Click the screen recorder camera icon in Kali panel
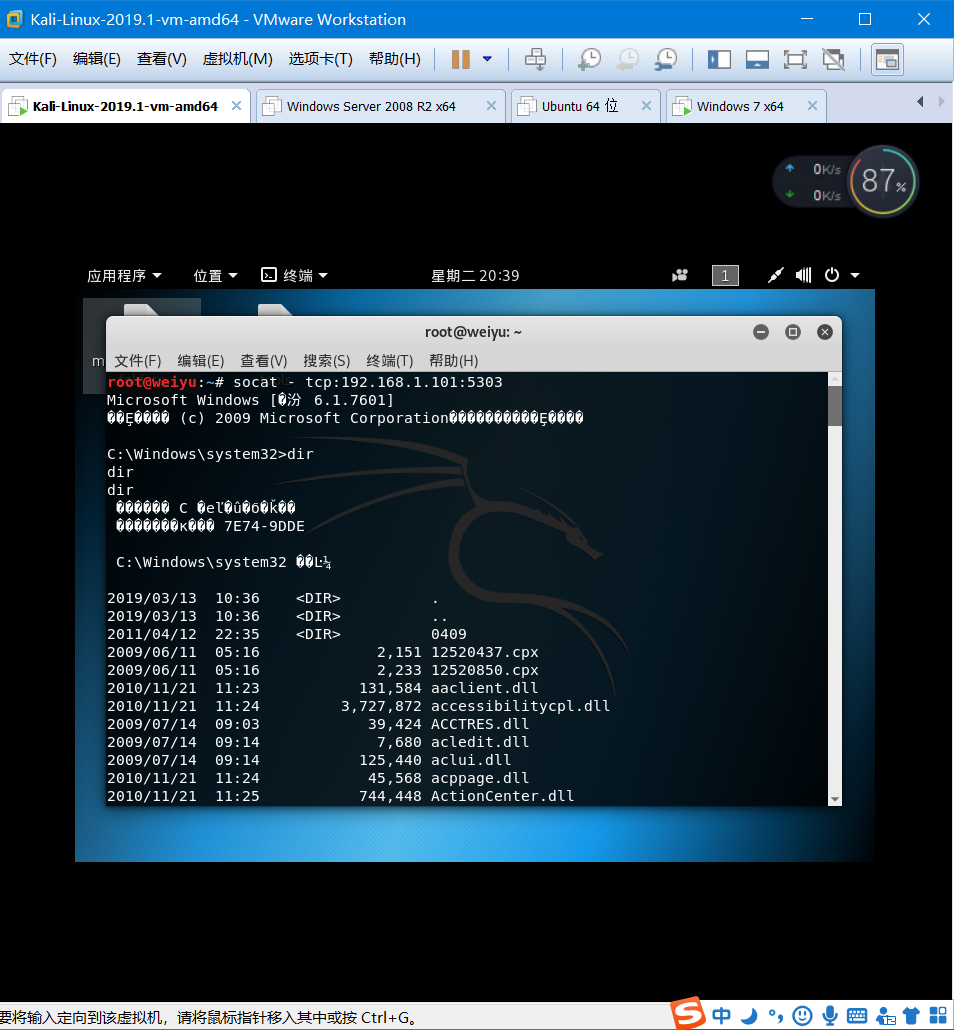Image resolution: width=954 pixels, height=1030 pixels. point(680,275)
